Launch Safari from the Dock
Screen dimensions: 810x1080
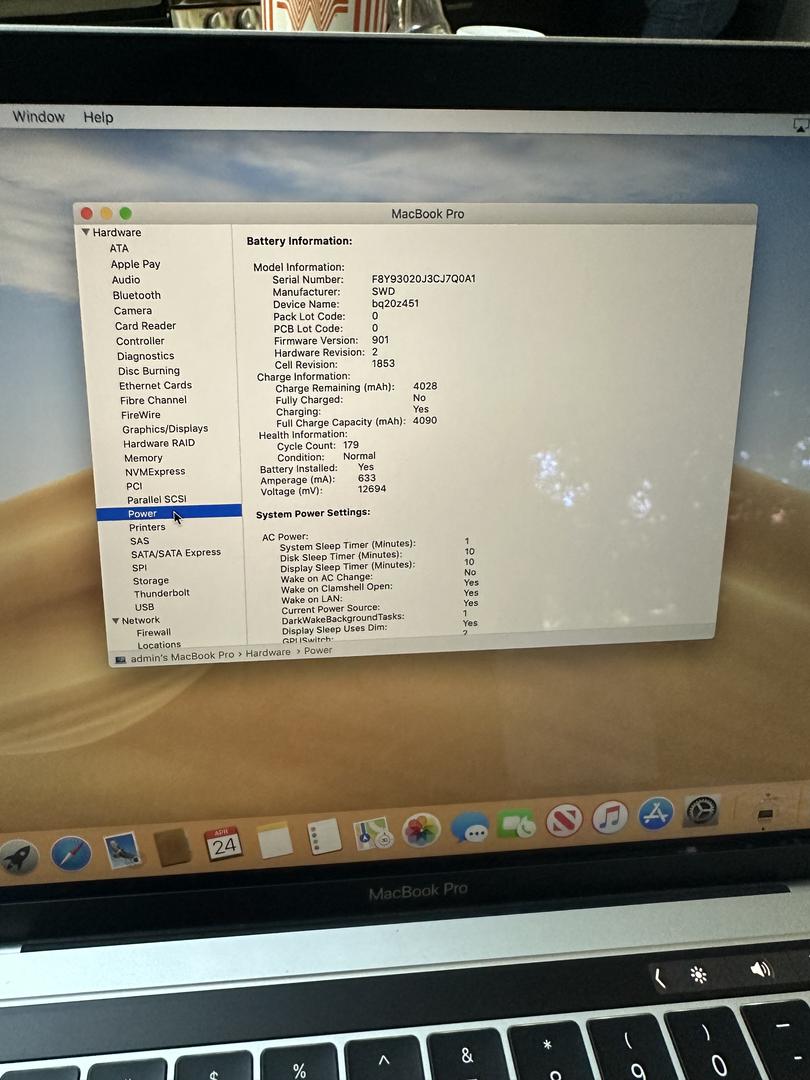click(70, 853)
